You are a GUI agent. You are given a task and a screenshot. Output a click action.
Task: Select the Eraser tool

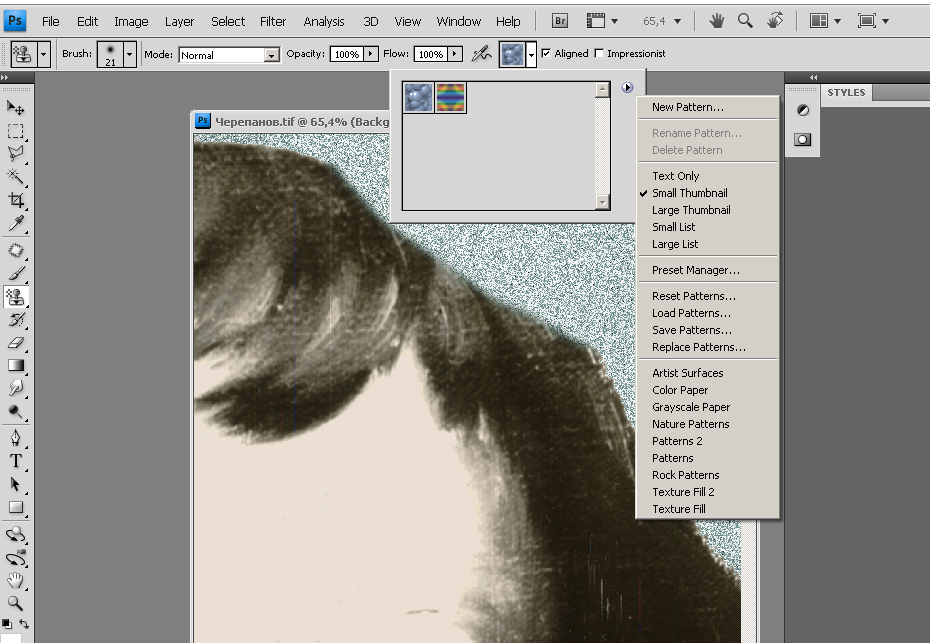coord(16,343)
